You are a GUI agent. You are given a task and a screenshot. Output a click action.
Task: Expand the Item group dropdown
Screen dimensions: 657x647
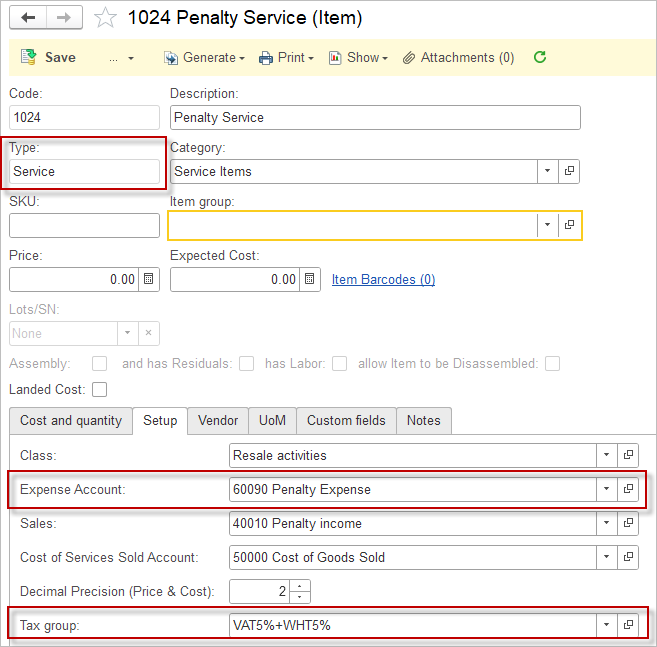click(x=547, y=225)
